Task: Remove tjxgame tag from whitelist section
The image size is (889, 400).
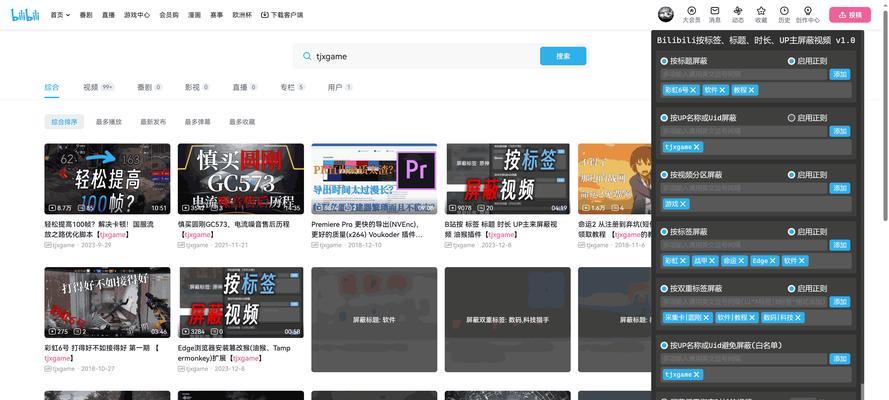Action: click(x=697, y=375)
